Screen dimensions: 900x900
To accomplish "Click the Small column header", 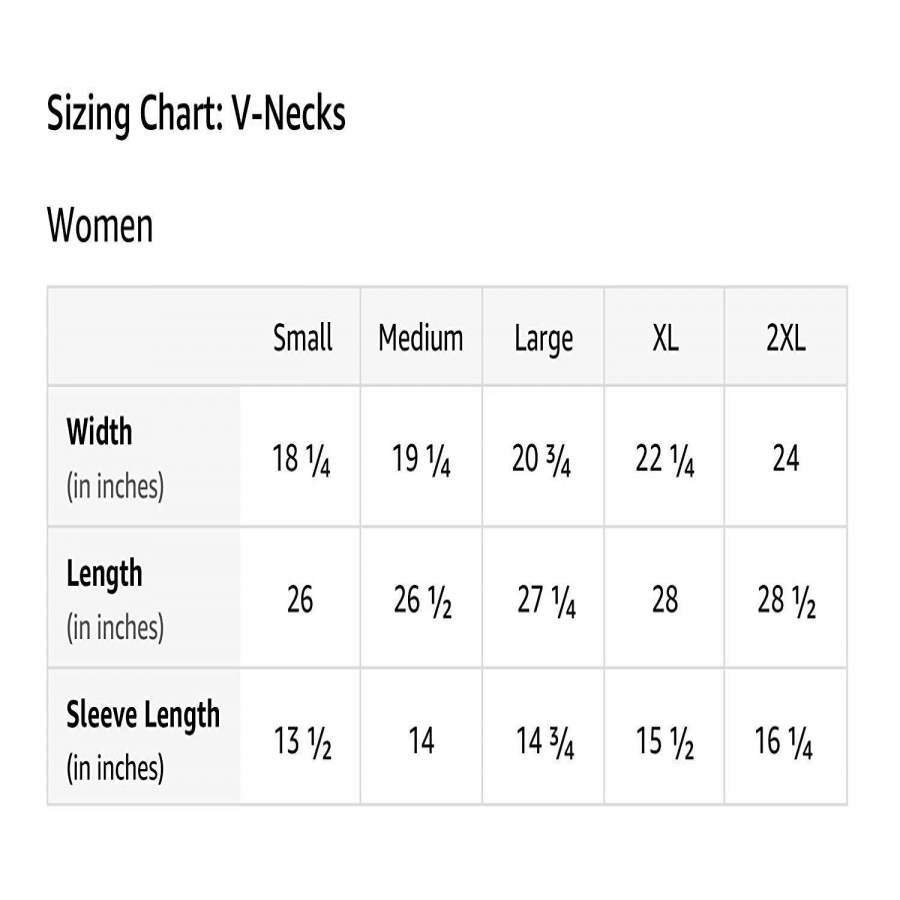I will (x=302, y=338).
